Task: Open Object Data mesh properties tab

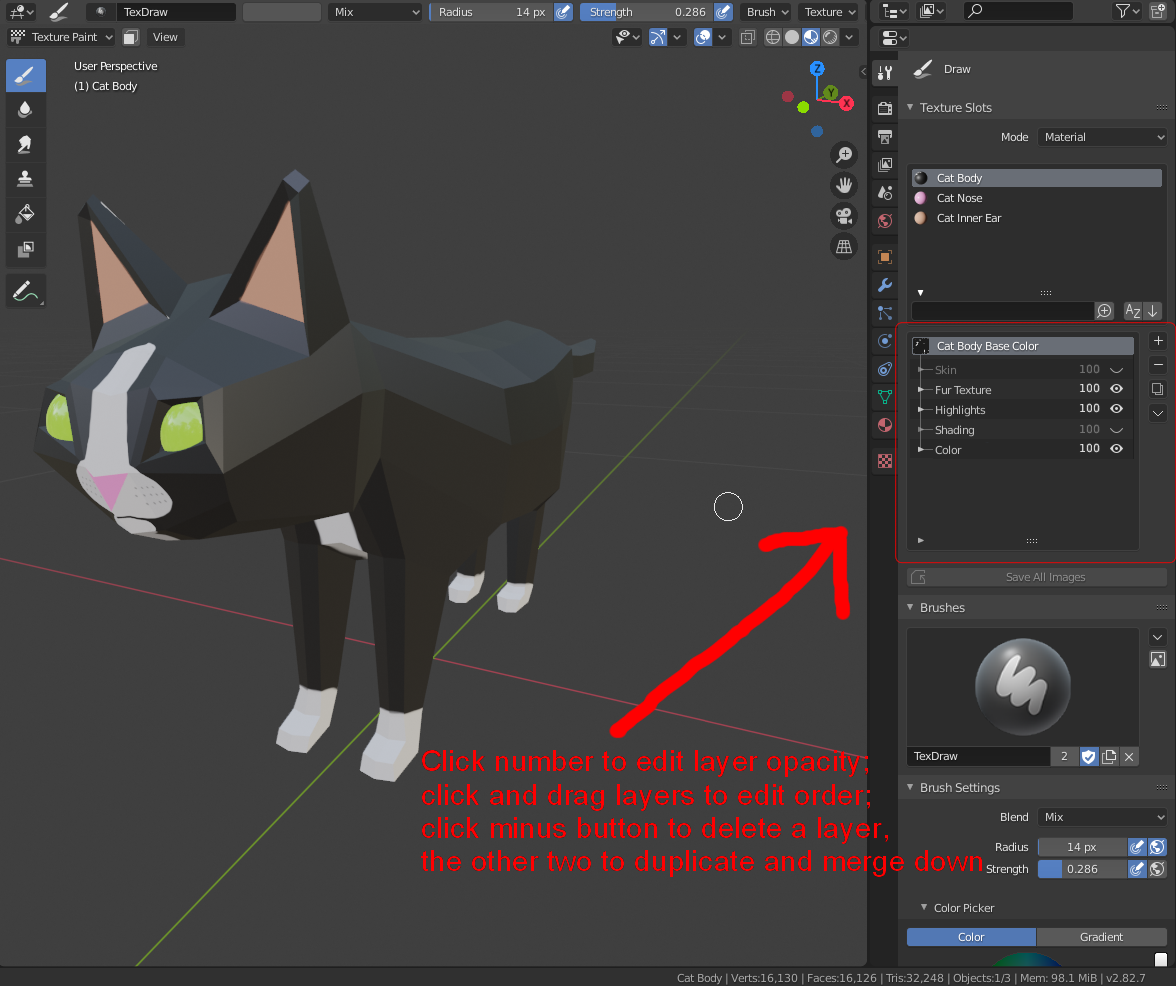Action: click(885, 397)
